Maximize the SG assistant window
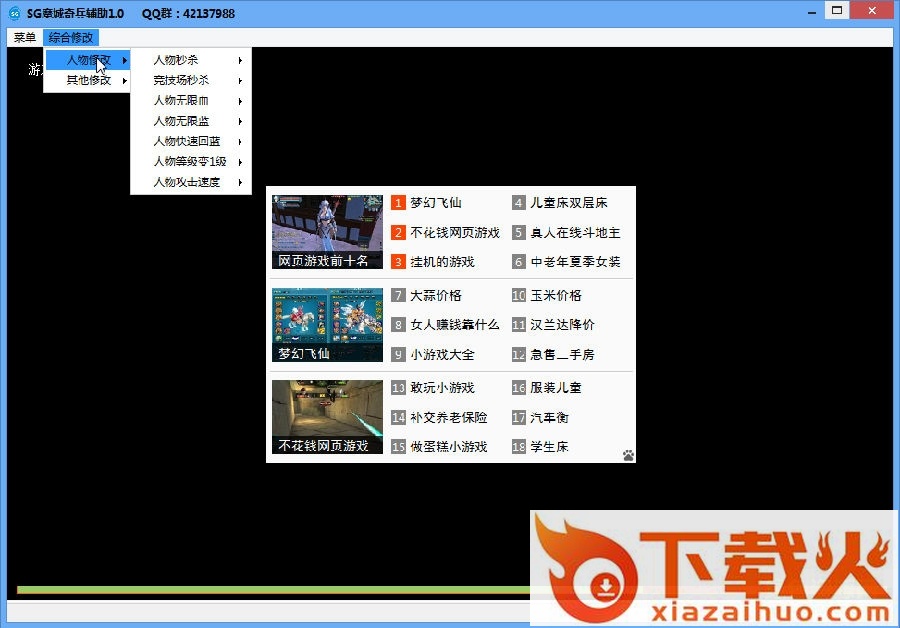Image resolution: width=900 pixels, height=628 pixels. (x=836, y=10)
